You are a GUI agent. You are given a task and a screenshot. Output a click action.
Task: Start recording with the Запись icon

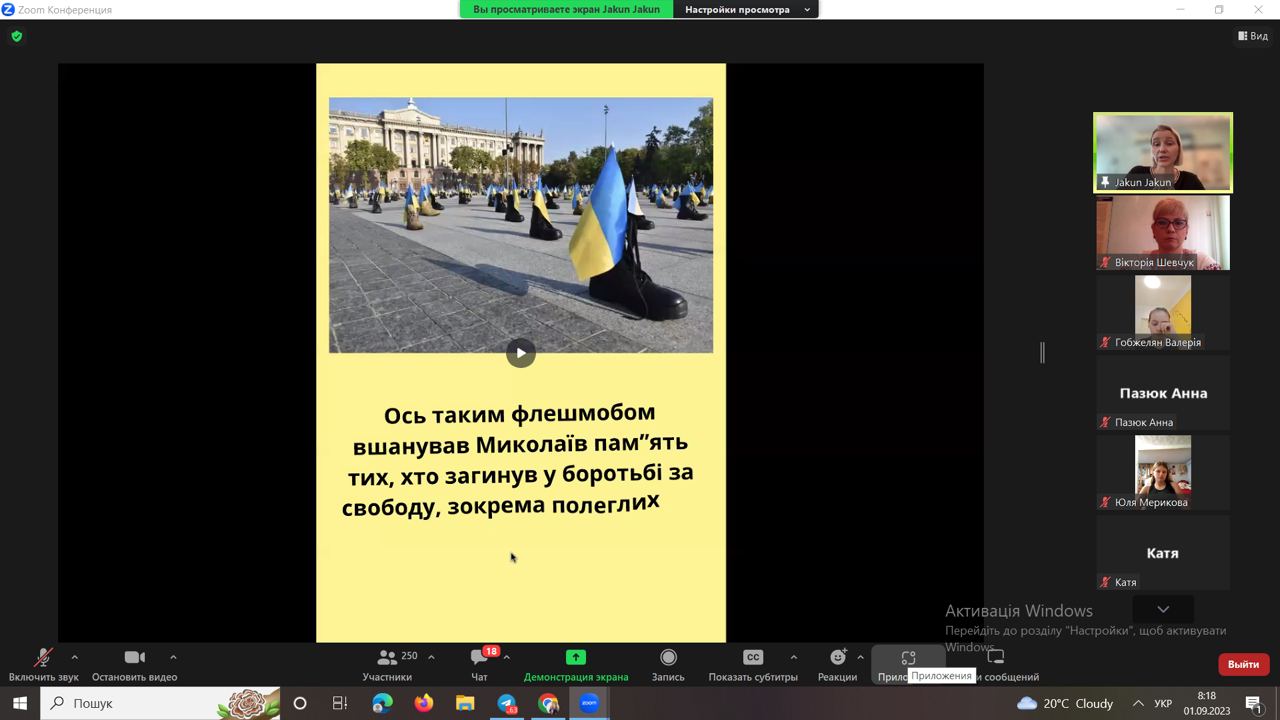[x=668, y=657]
